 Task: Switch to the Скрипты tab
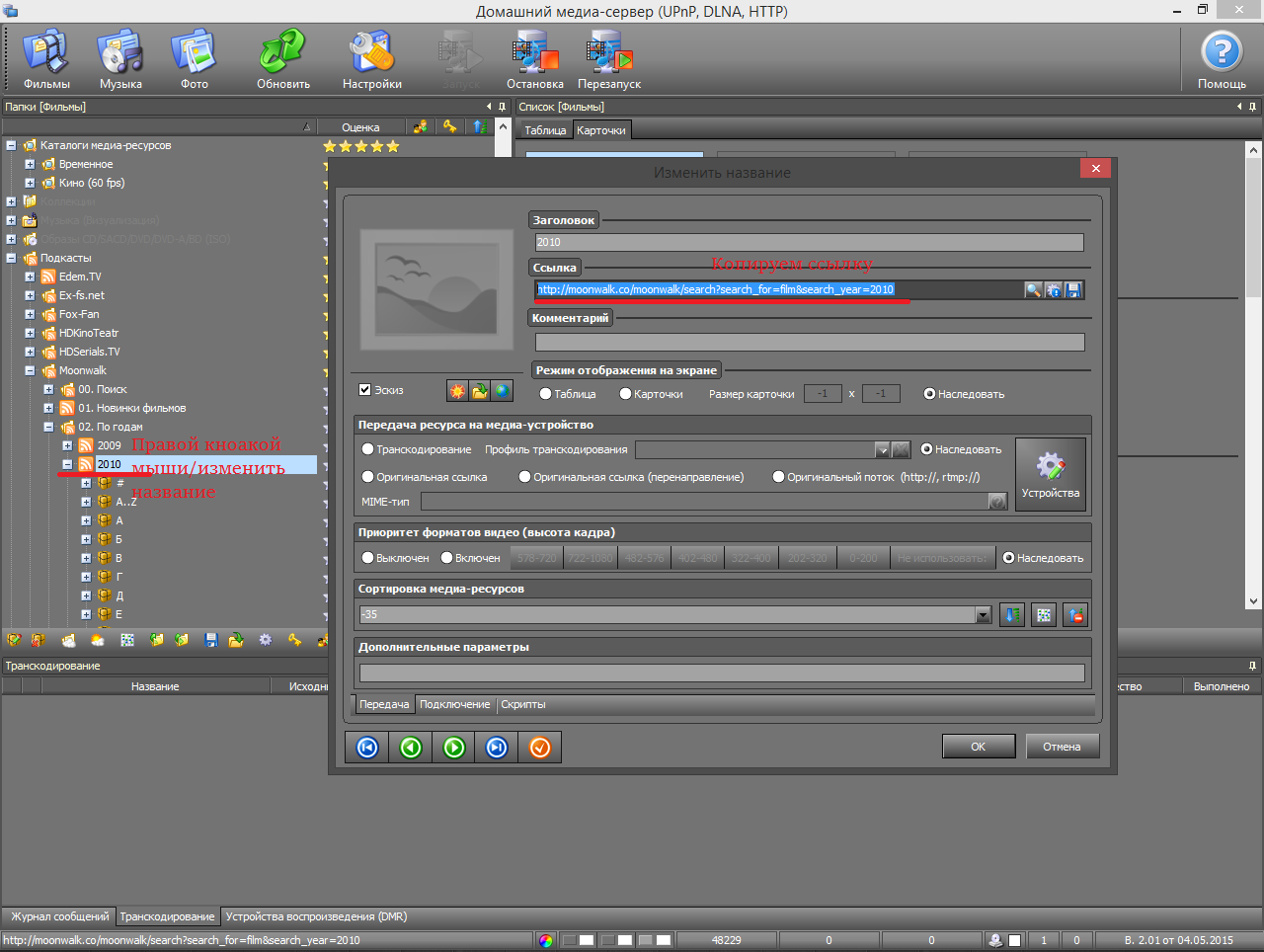[x=522, y=704]
